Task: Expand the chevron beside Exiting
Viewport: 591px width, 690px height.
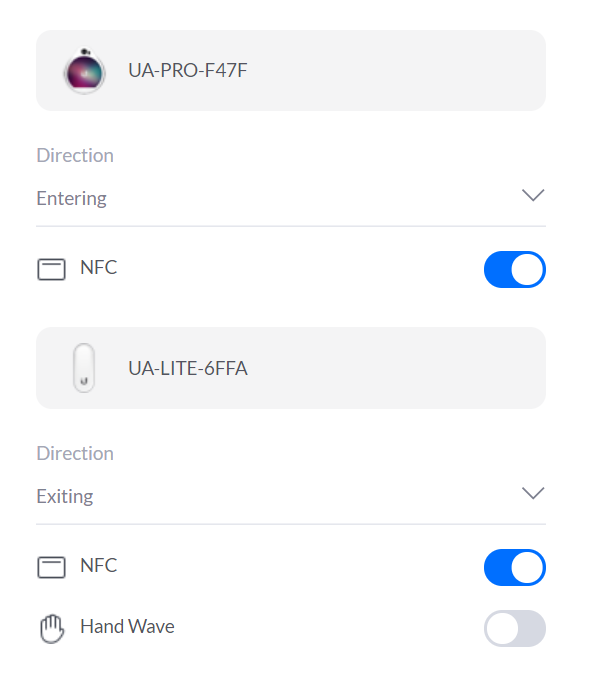Action: pos(533,493)
